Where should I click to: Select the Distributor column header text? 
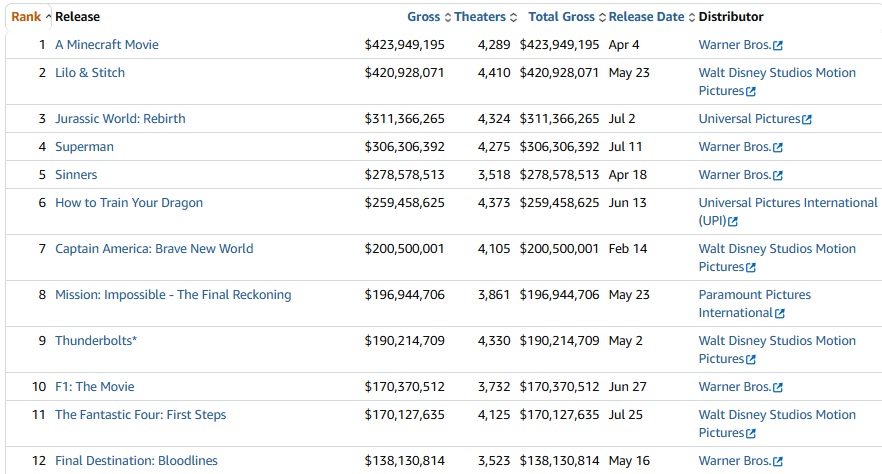[731, 17]
